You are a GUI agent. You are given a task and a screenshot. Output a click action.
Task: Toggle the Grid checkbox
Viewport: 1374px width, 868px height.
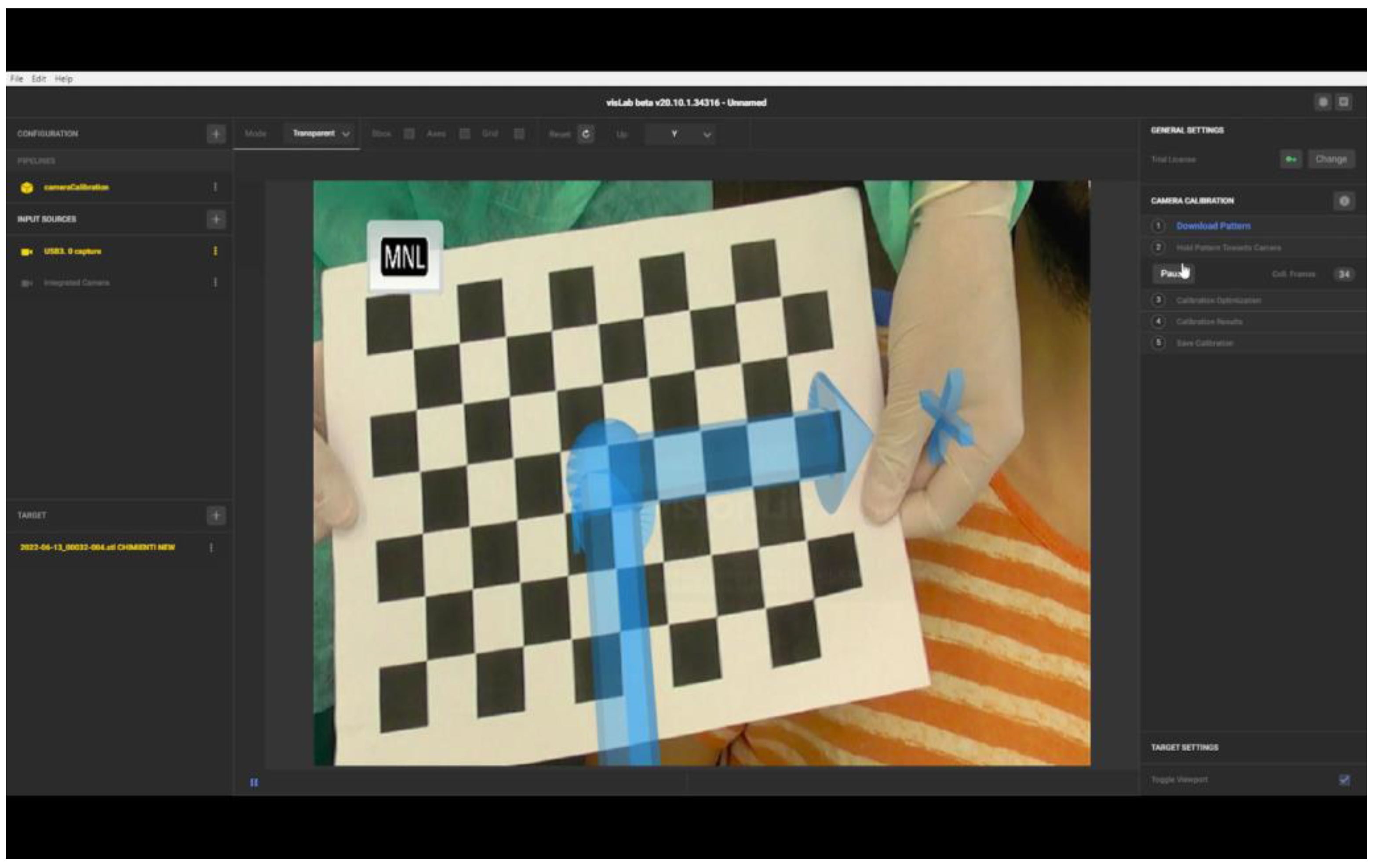(519, 134)
